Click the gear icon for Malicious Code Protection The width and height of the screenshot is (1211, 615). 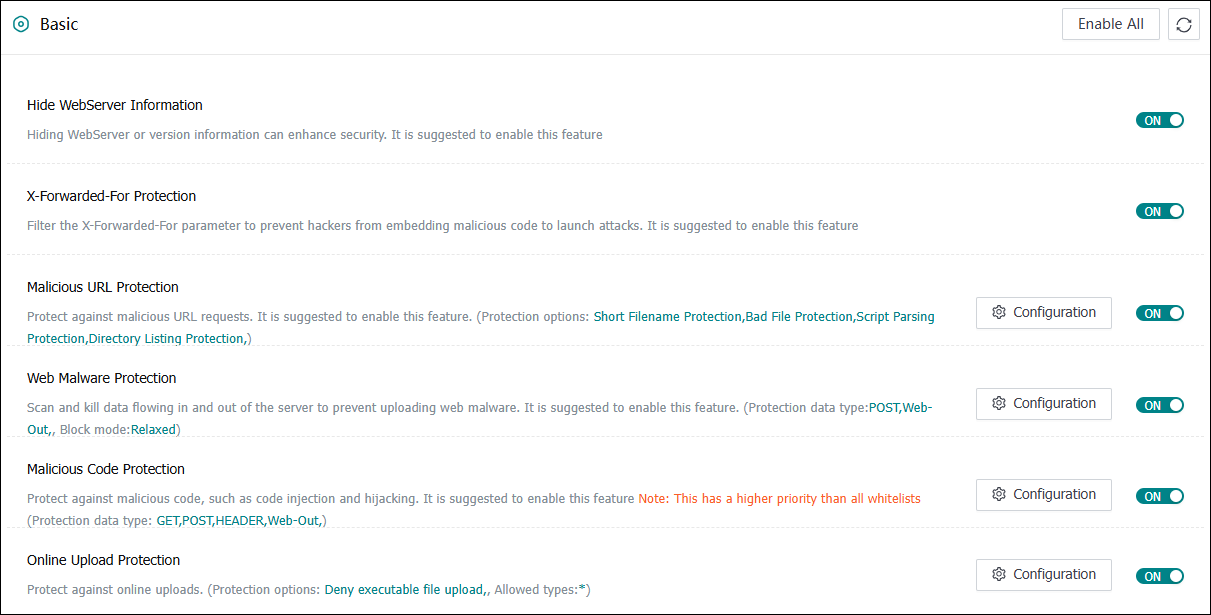(x=998, y=494)
